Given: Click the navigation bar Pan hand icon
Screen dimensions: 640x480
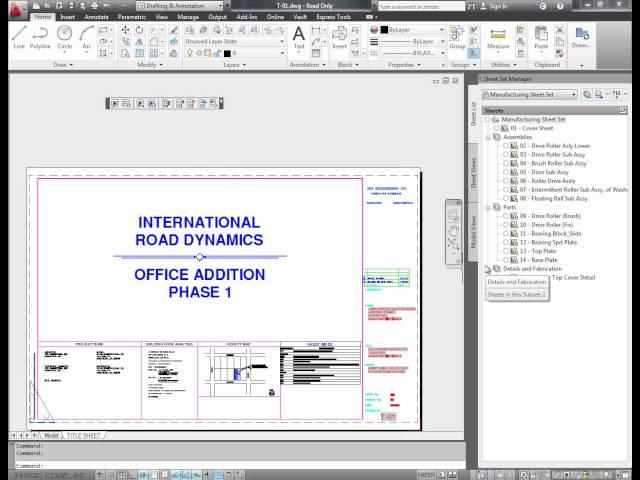Looking at the screenshot, I should (453, 231).
